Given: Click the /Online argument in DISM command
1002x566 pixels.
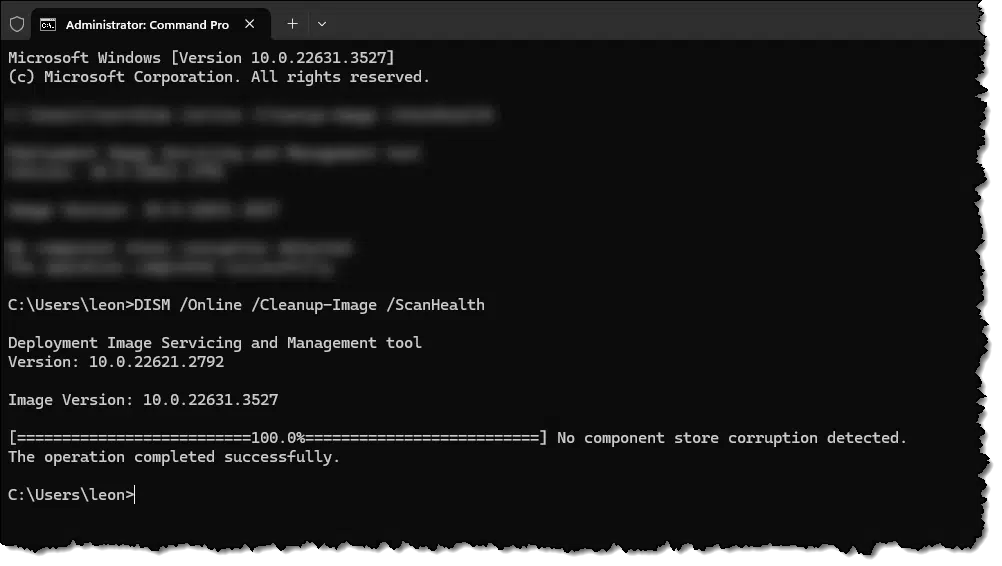Looking at the screenshot, I should pyautogui.click(x=211, y=305).
